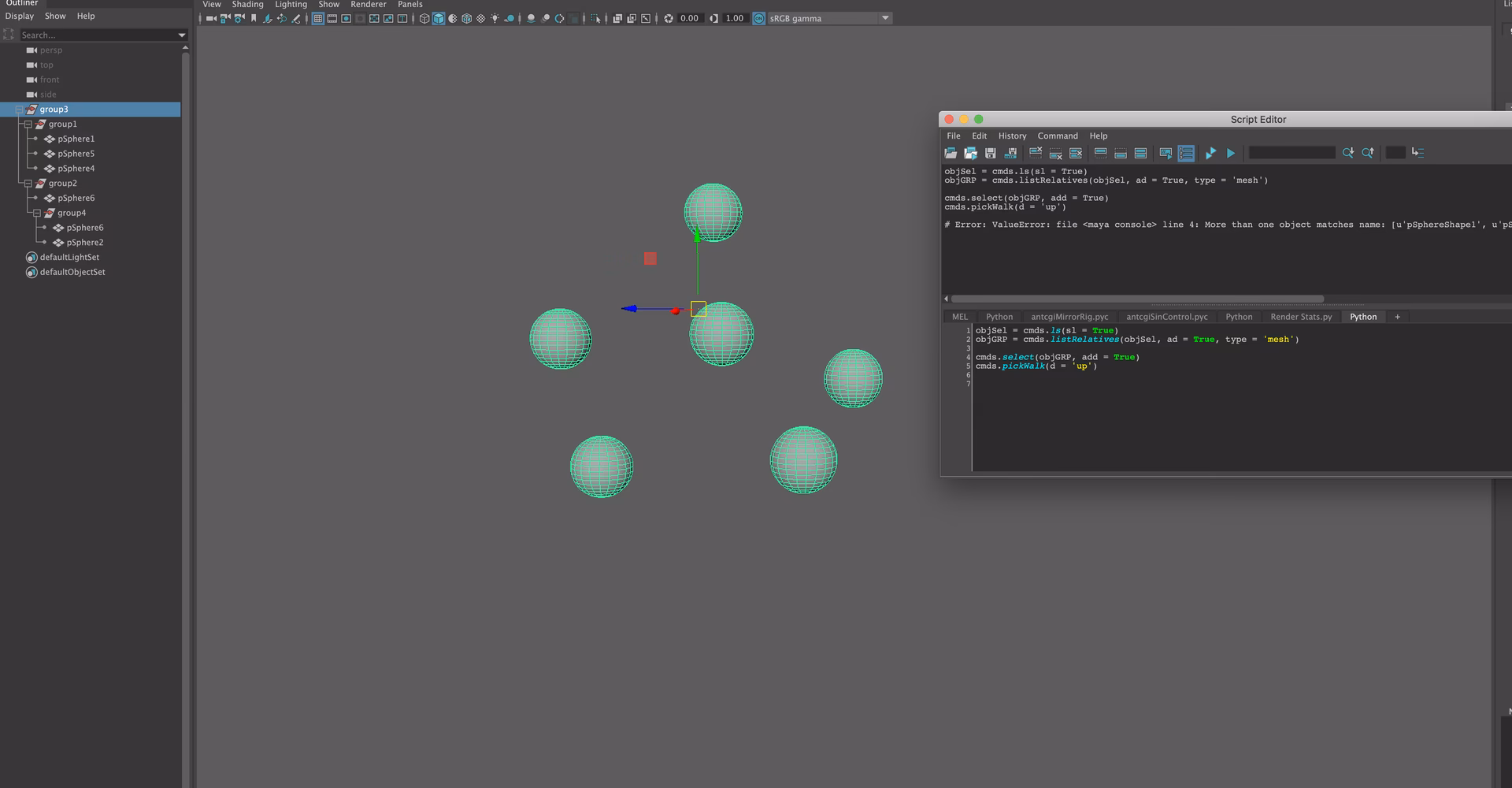Image resolution: width=1512 pixels, height=788 pixels.
Task: Collapse the group4 node in Outliner
Action: coord(37,214)
